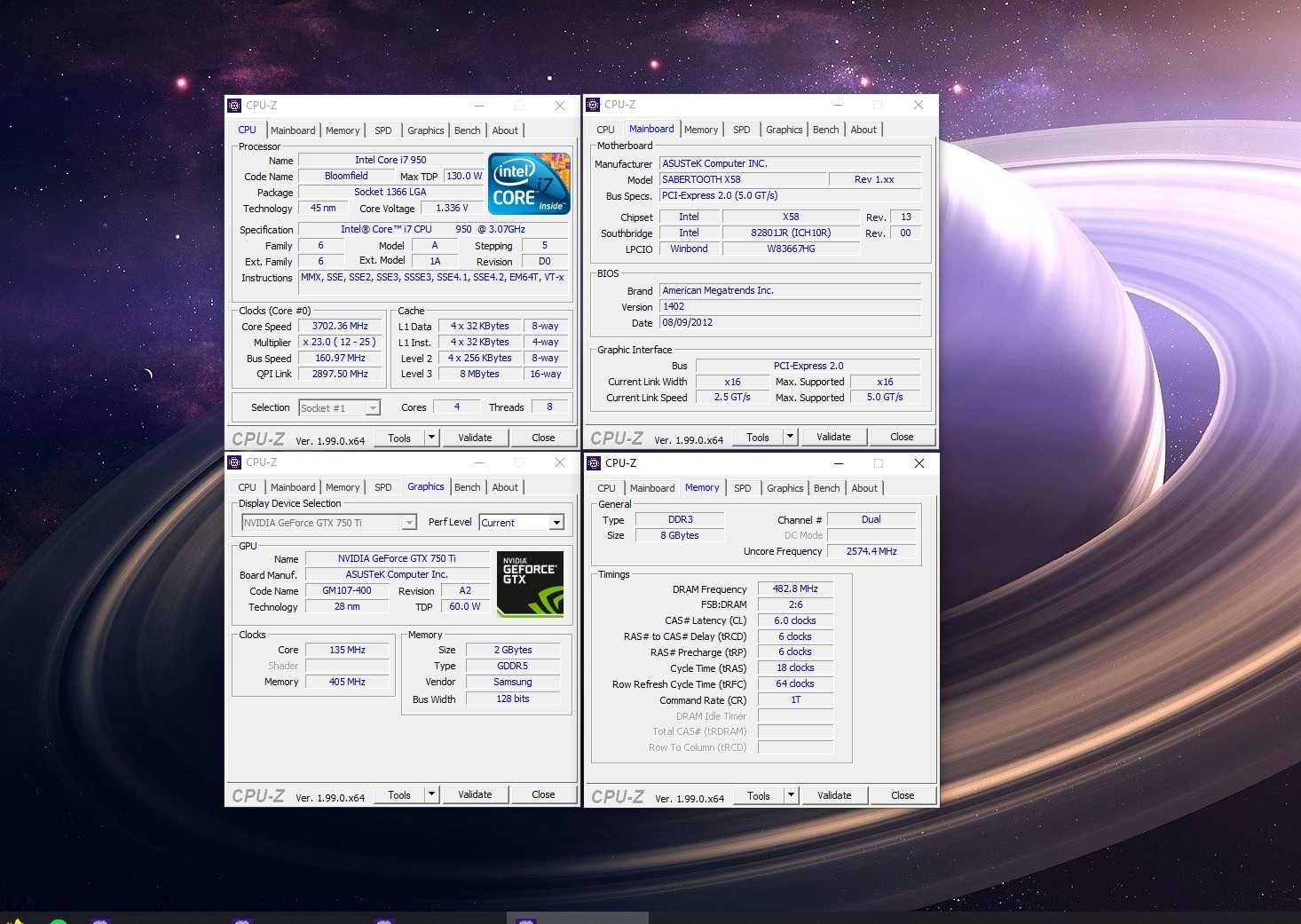Open SPD tab in the CPU-tab window
The width and height of the screenshot is (1301, 924).
click(383, 130)
